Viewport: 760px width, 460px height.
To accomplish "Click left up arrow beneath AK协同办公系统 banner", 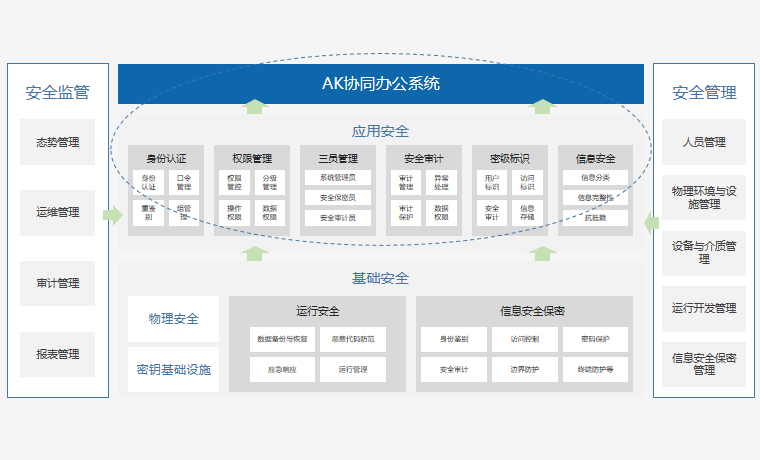I will click(256, 106).
